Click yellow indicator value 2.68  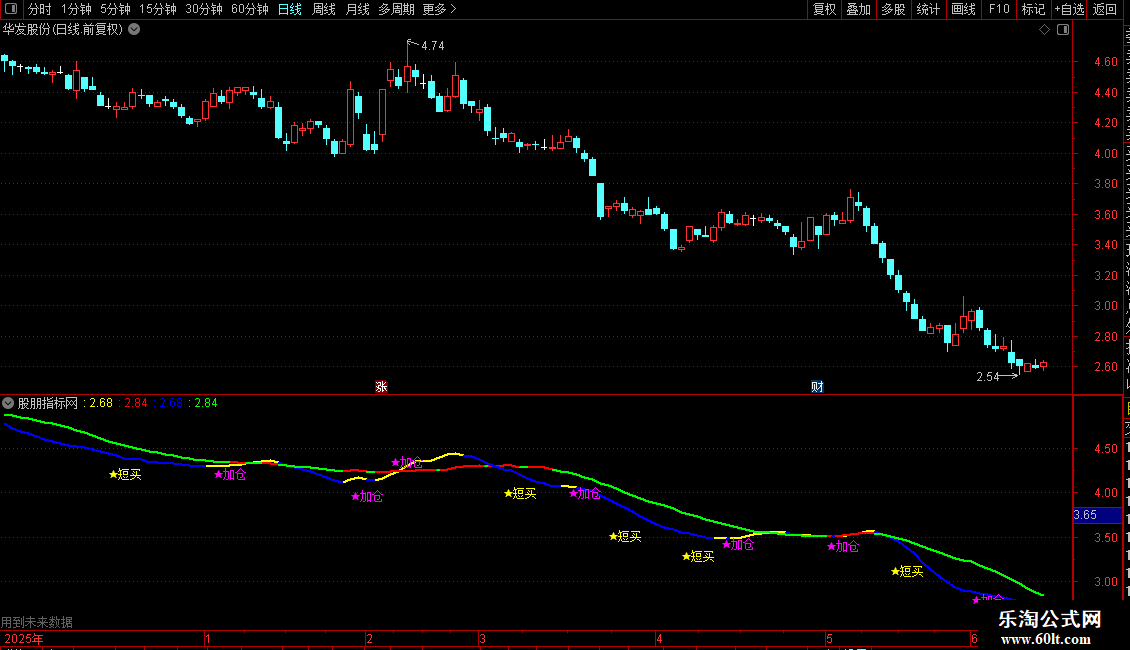point(101,403)
